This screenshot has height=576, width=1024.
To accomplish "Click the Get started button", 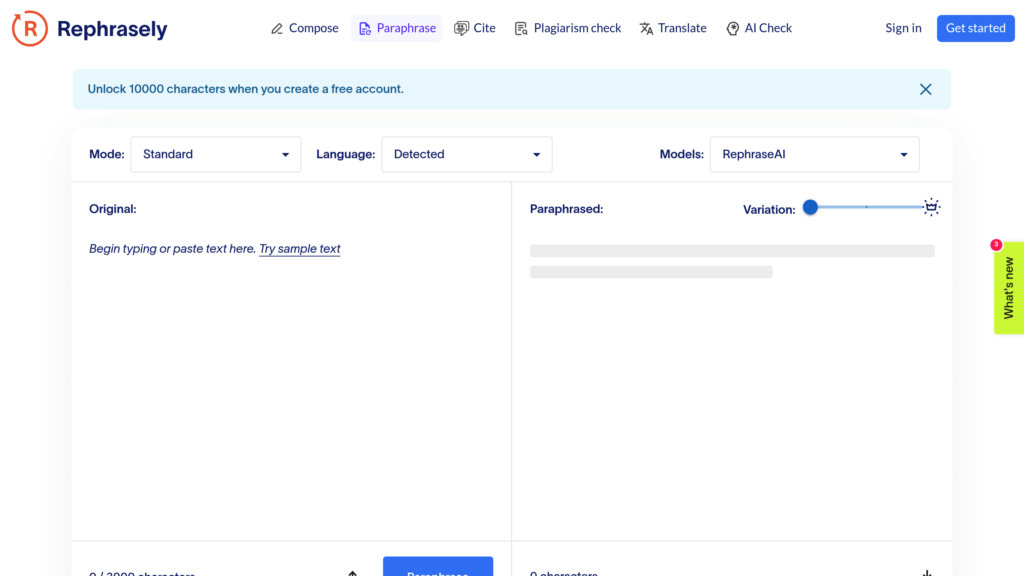I will coord(975,28).
